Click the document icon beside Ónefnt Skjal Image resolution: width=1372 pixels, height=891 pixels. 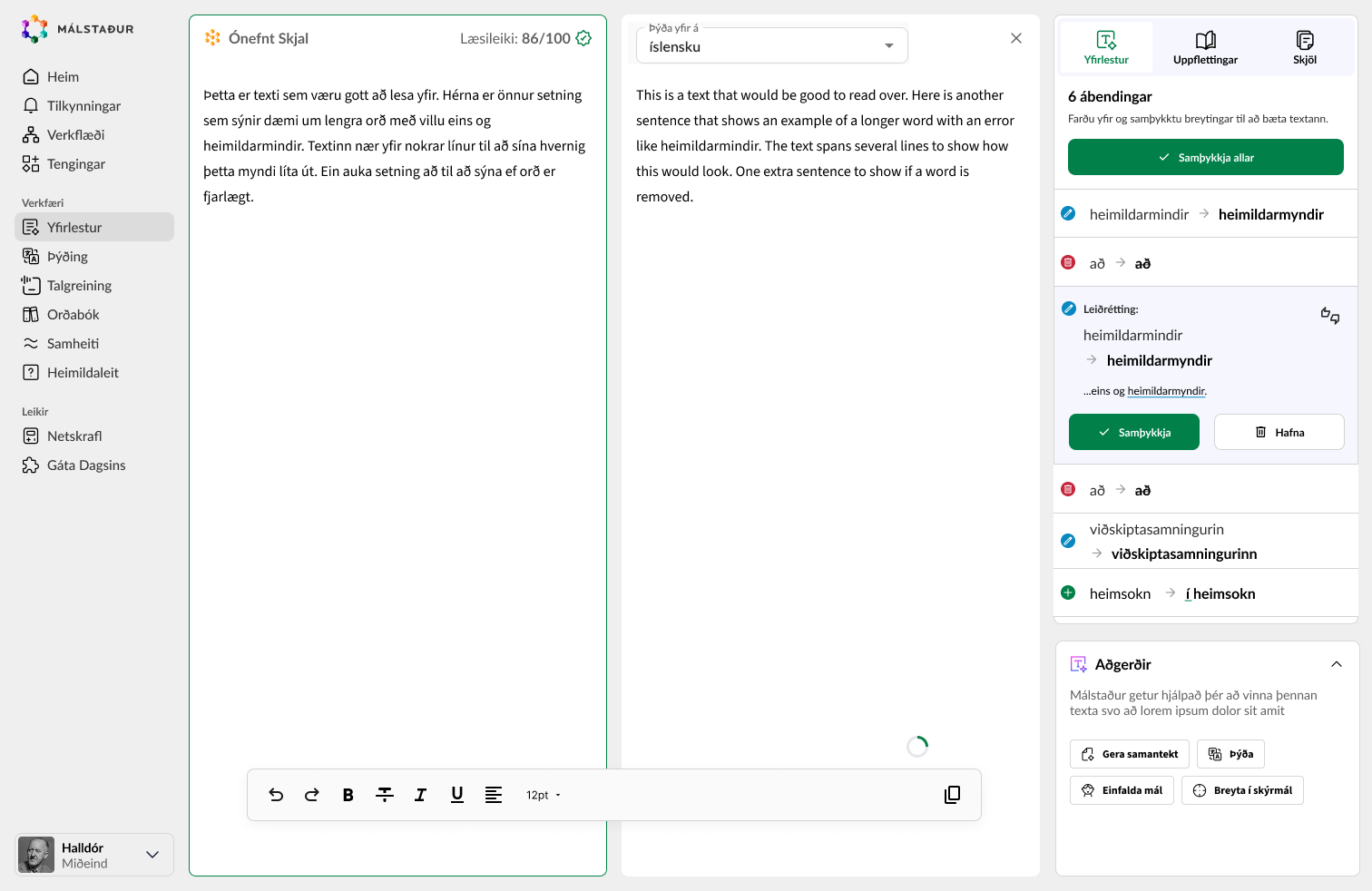click(x=212, y=37)
